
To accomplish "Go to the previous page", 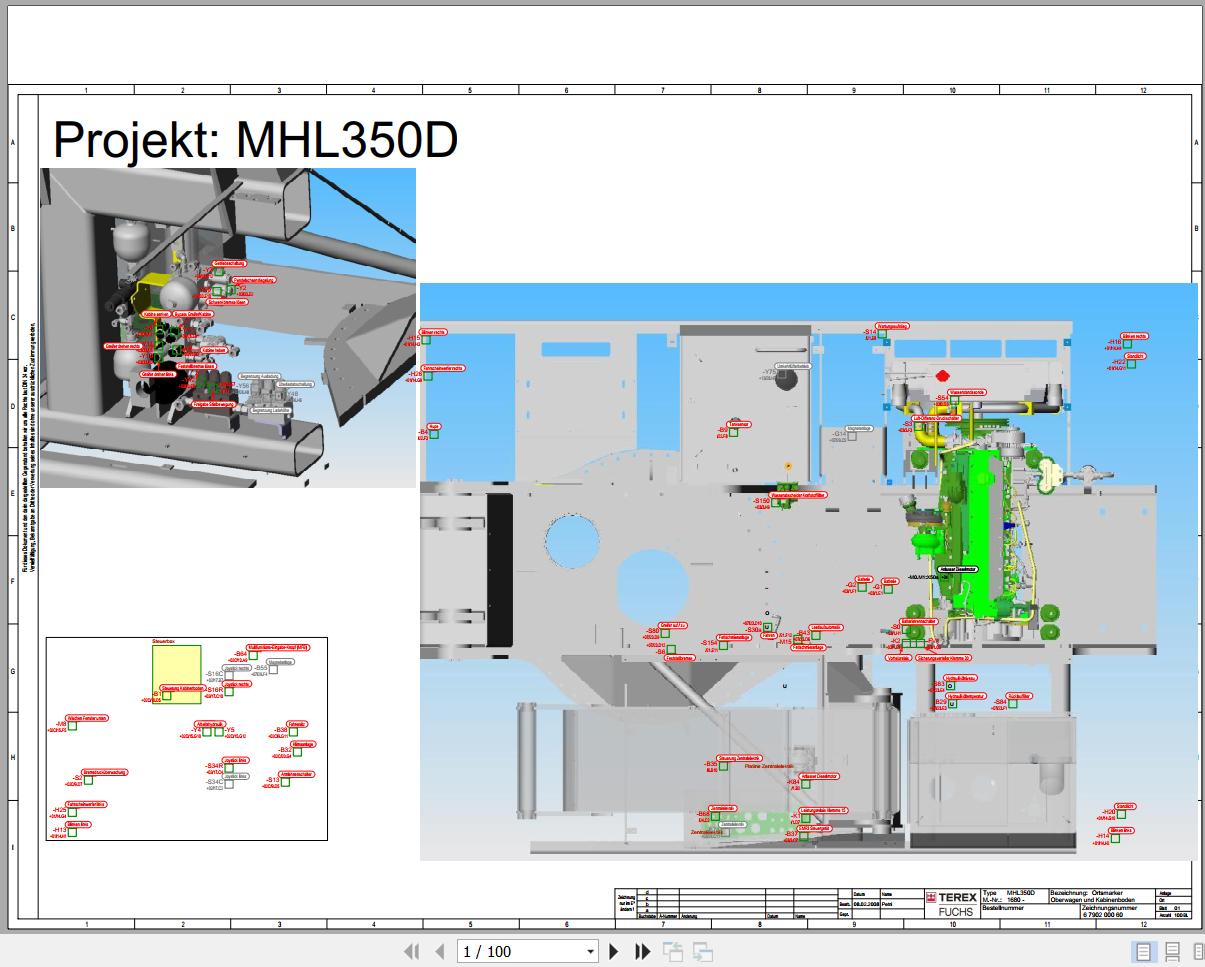I will [439, 951].
